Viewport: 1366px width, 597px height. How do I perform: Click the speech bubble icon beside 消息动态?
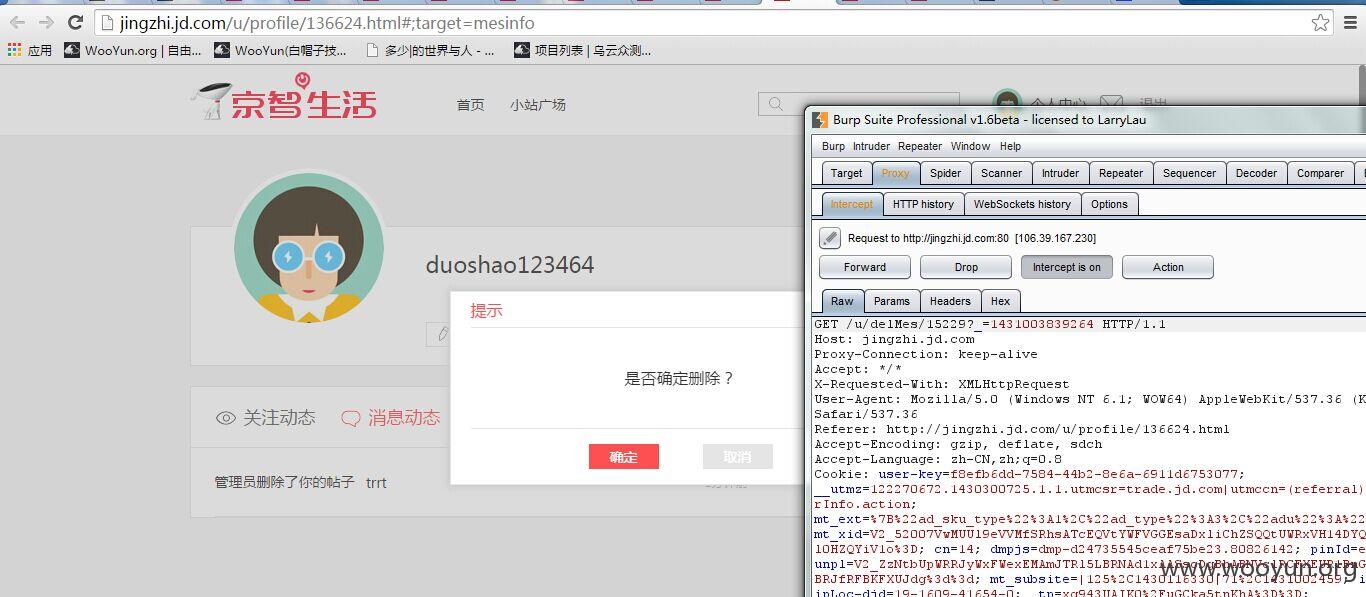pyautogui.click(x=350, y=419)
